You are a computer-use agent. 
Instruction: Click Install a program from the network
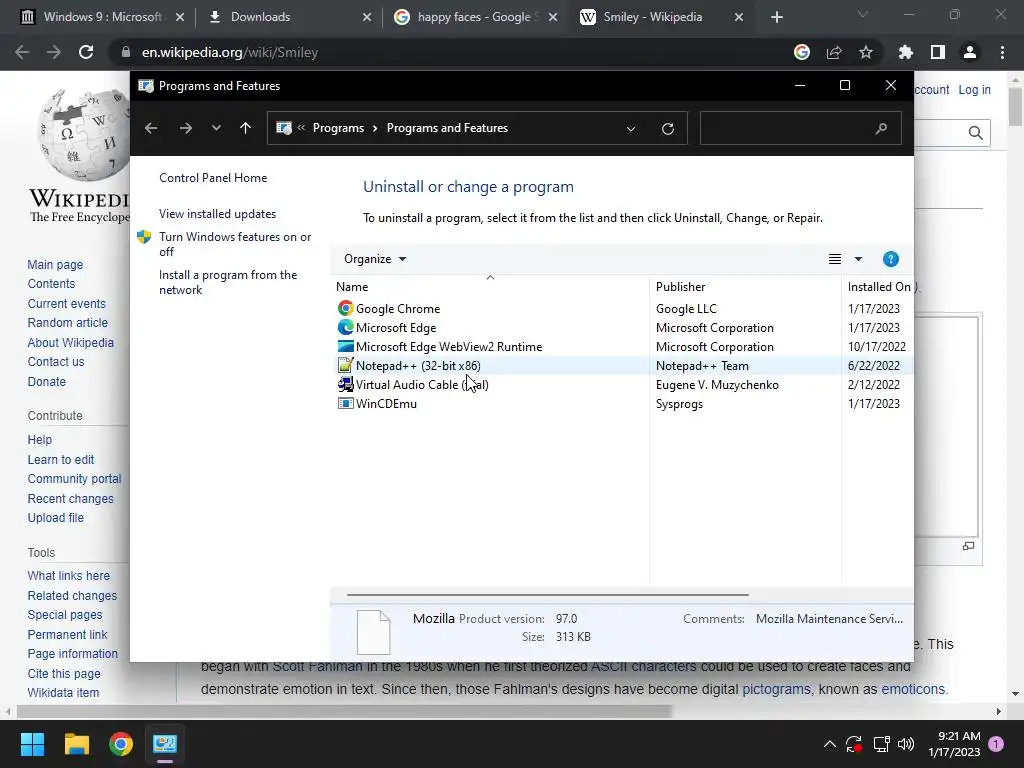click(x=228, y=282)
